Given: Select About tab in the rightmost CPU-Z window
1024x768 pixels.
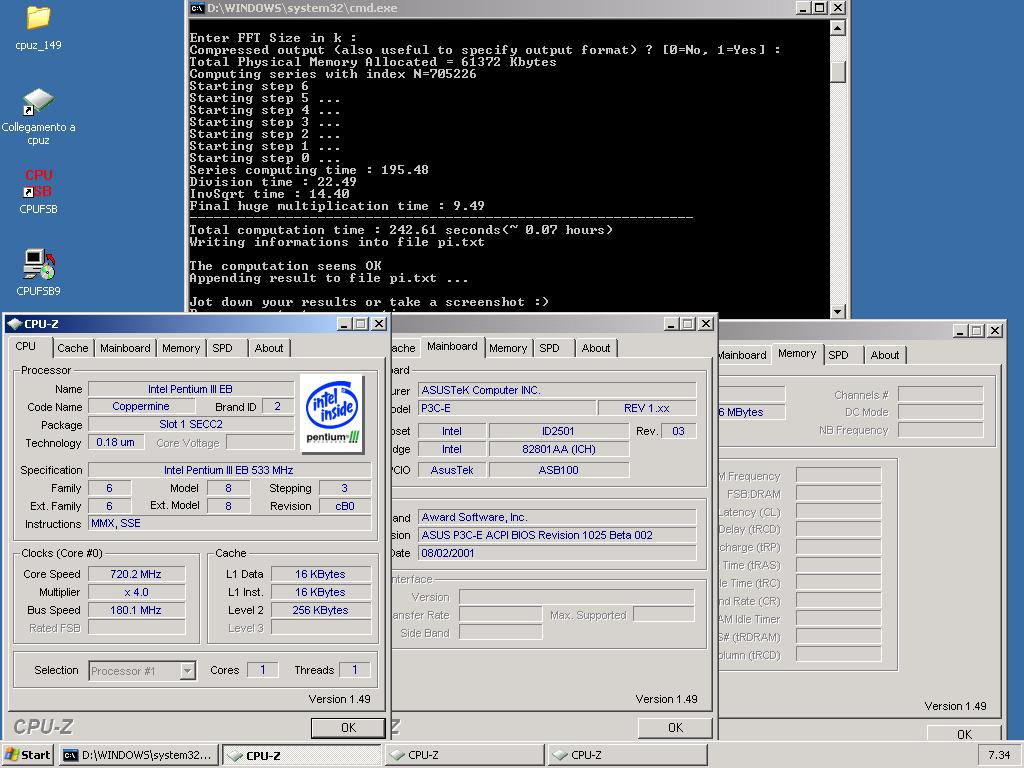Looking at the screenshot, I should click(885, 355).
